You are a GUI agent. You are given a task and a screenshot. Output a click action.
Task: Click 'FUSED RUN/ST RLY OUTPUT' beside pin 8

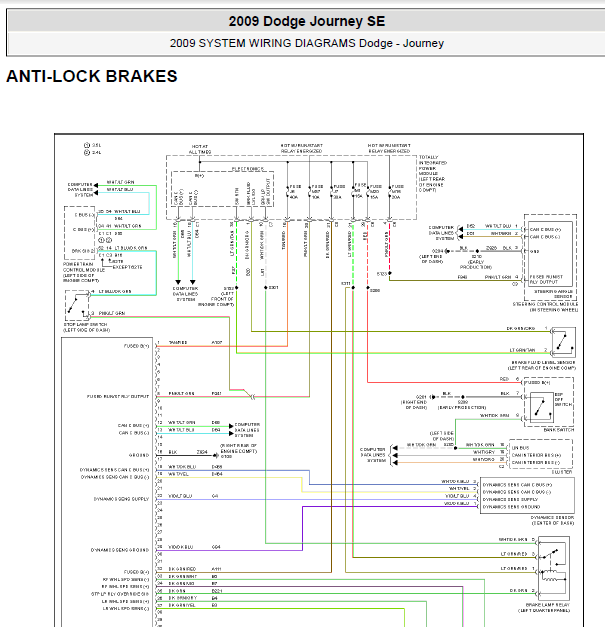[x=118, y=396]
